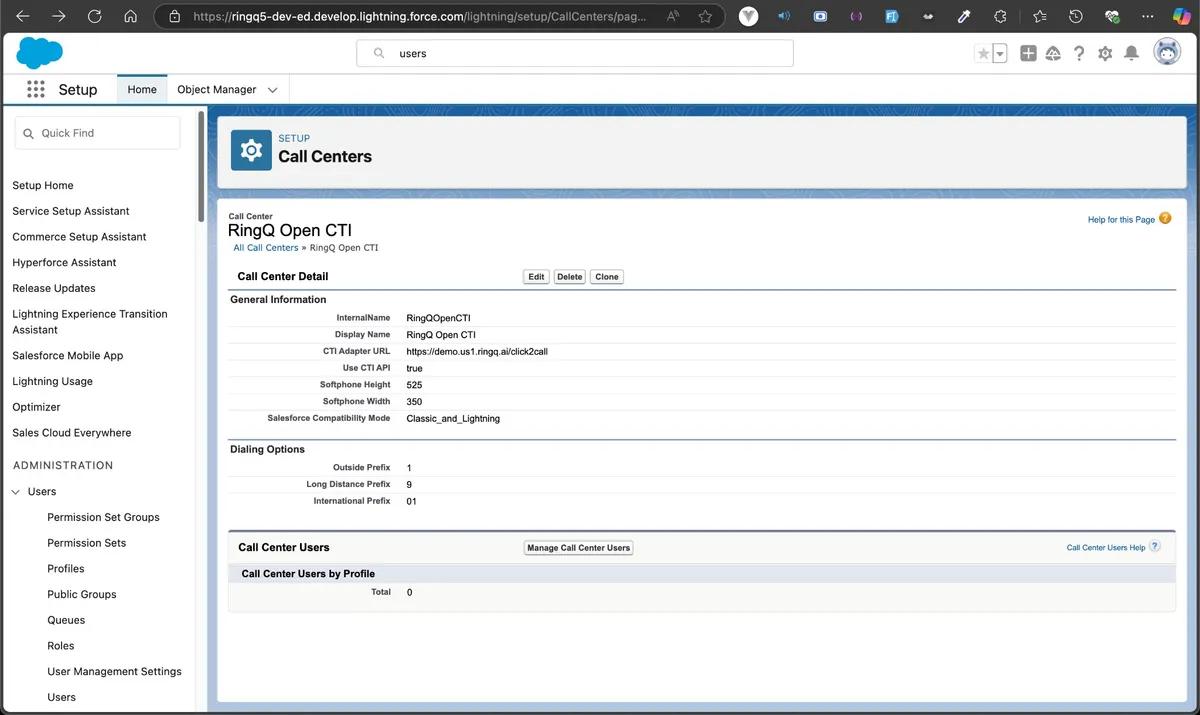
Task: Delete the call center with Delete button
Action: (570, 277)
